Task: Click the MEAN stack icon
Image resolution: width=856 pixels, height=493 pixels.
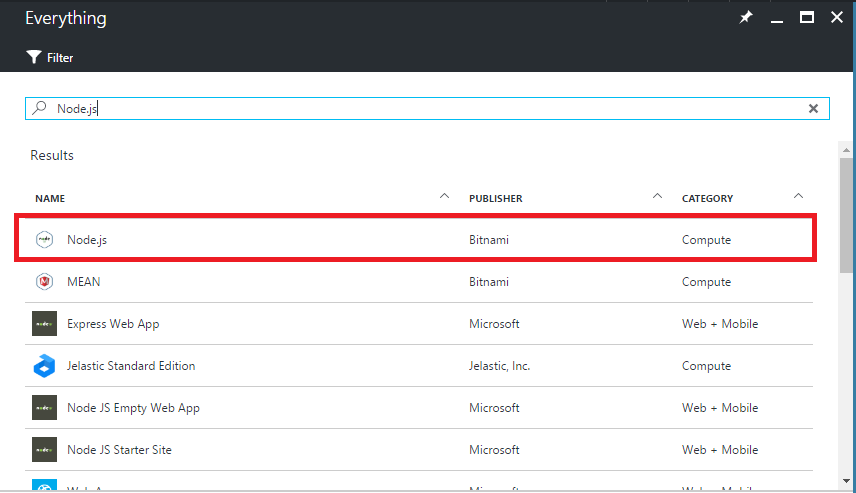Action: coord(44,282)
